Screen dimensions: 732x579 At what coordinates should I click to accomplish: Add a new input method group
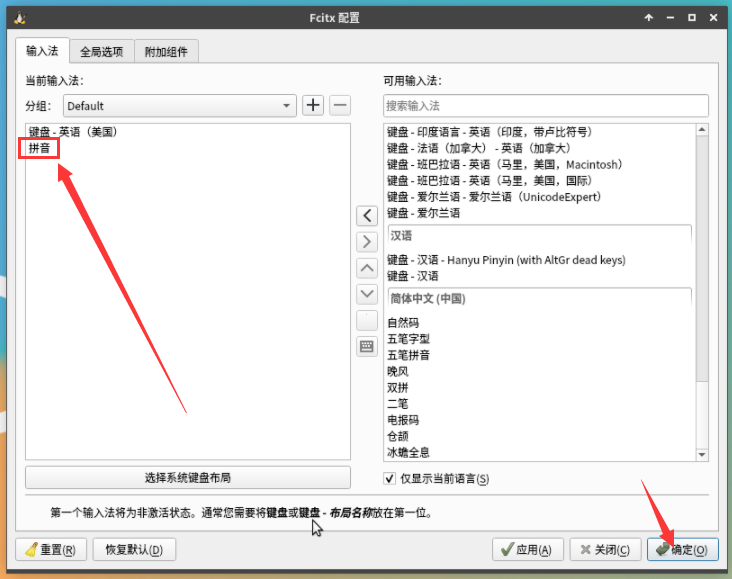click(x=313, y=106)
